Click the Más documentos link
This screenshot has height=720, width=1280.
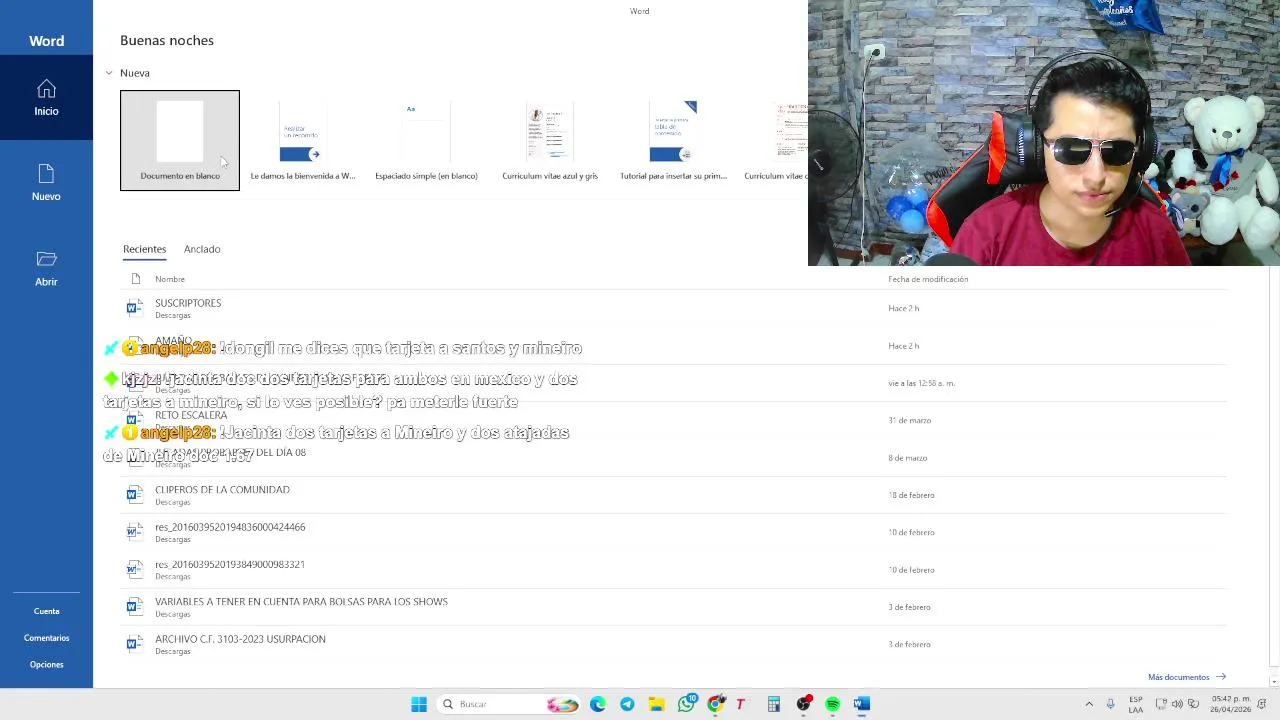click(x=1179, y=677)
